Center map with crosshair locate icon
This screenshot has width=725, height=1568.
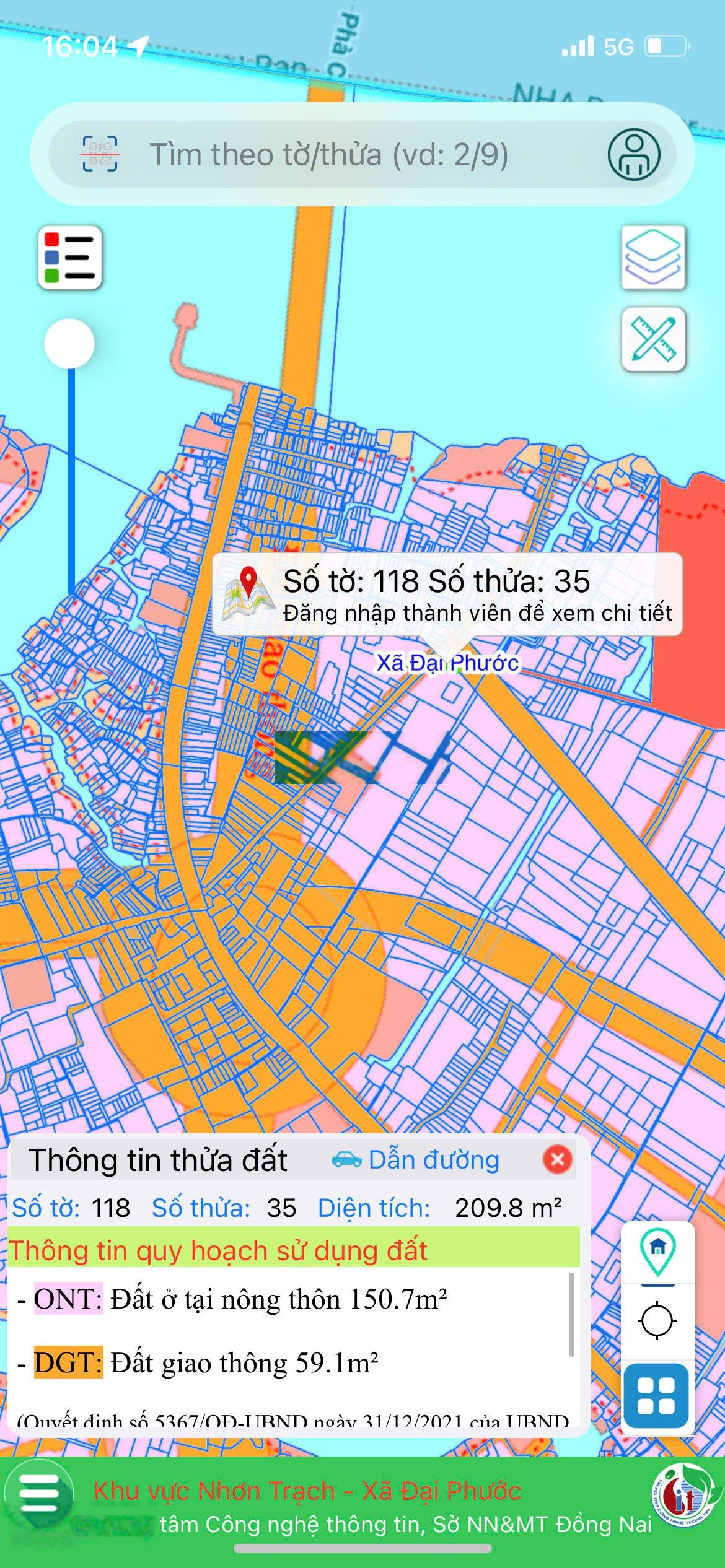coord(657,1321)
